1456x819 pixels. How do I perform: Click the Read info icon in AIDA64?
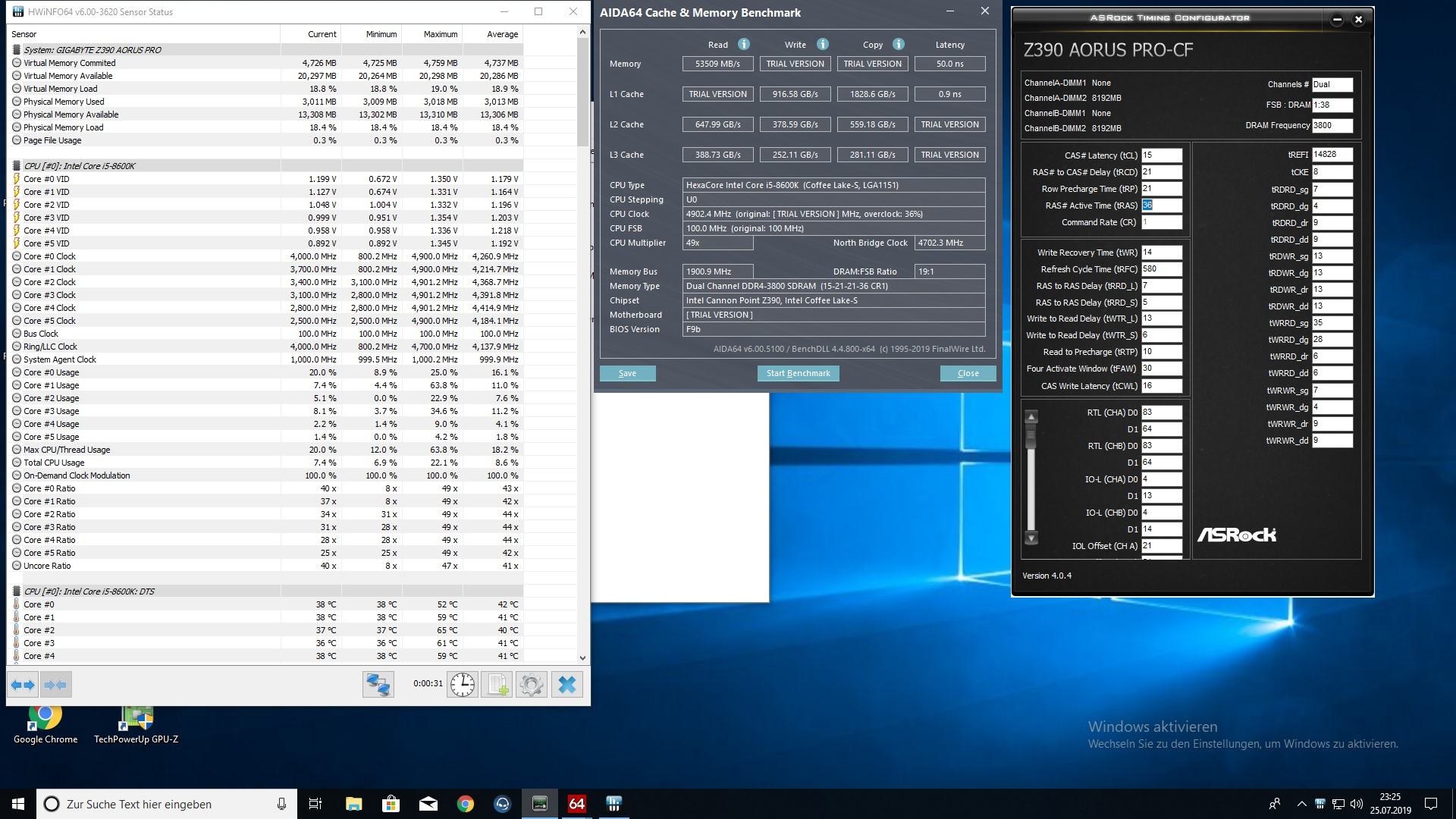(x=744, y=44)
